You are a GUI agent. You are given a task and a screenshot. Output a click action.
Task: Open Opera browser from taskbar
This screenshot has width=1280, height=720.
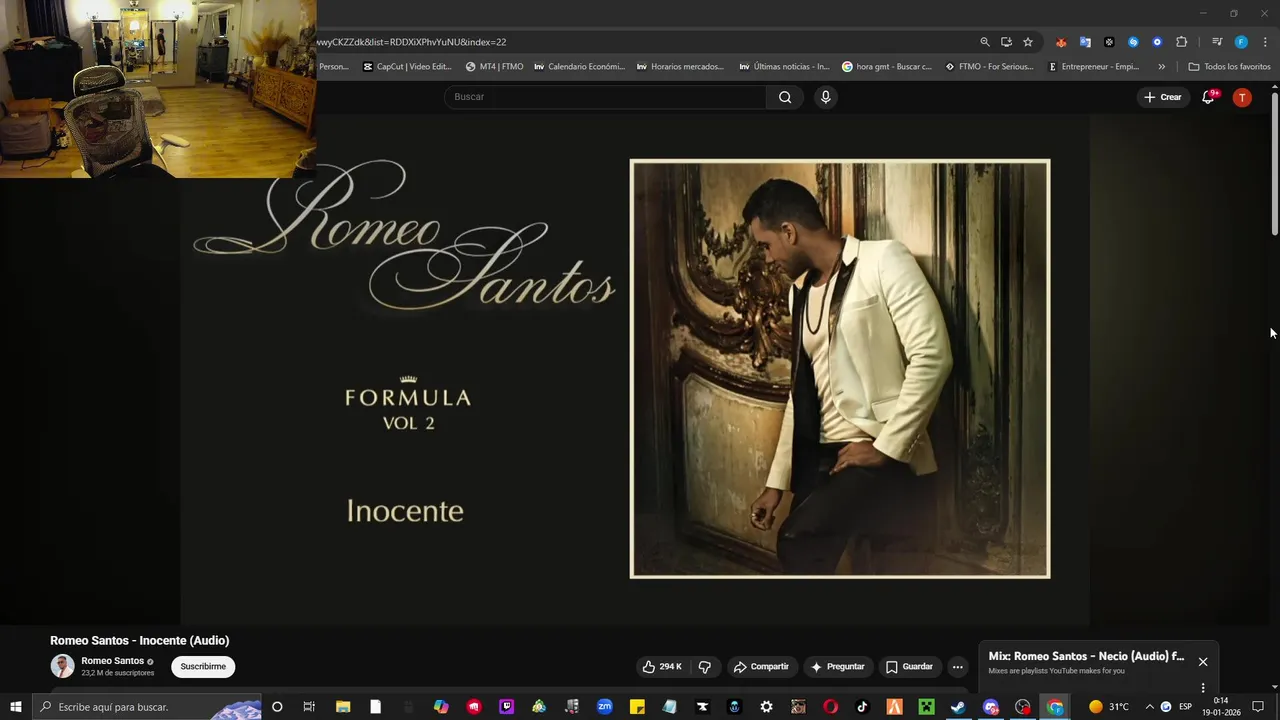pos(830,707)
